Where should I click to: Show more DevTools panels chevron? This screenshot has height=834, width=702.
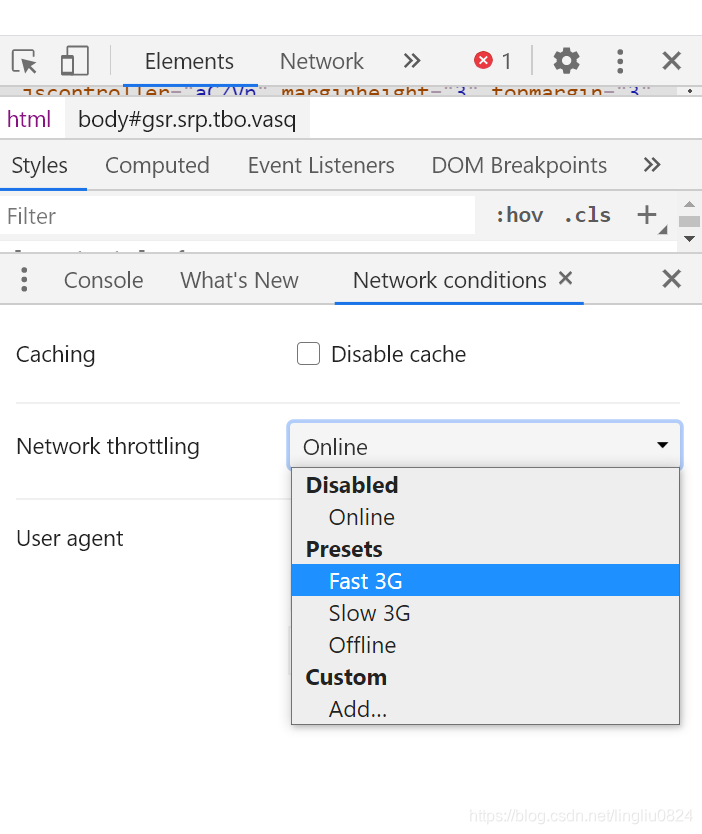pos(412,61)
